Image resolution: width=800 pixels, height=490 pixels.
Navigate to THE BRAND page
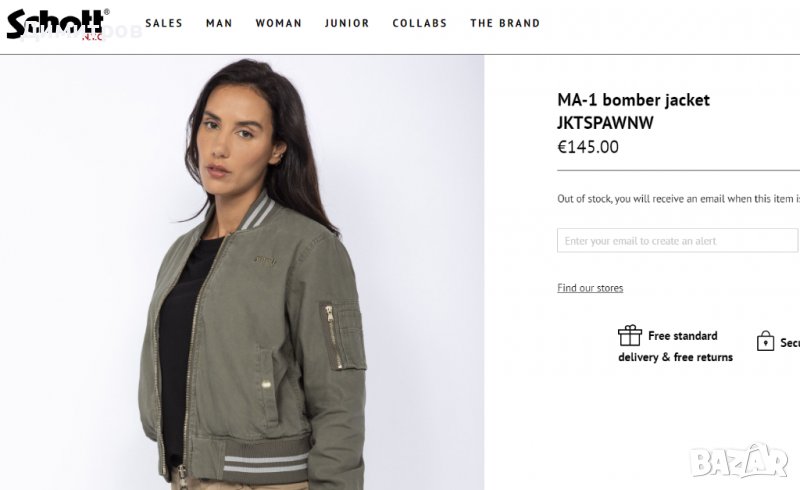[505, 23]
